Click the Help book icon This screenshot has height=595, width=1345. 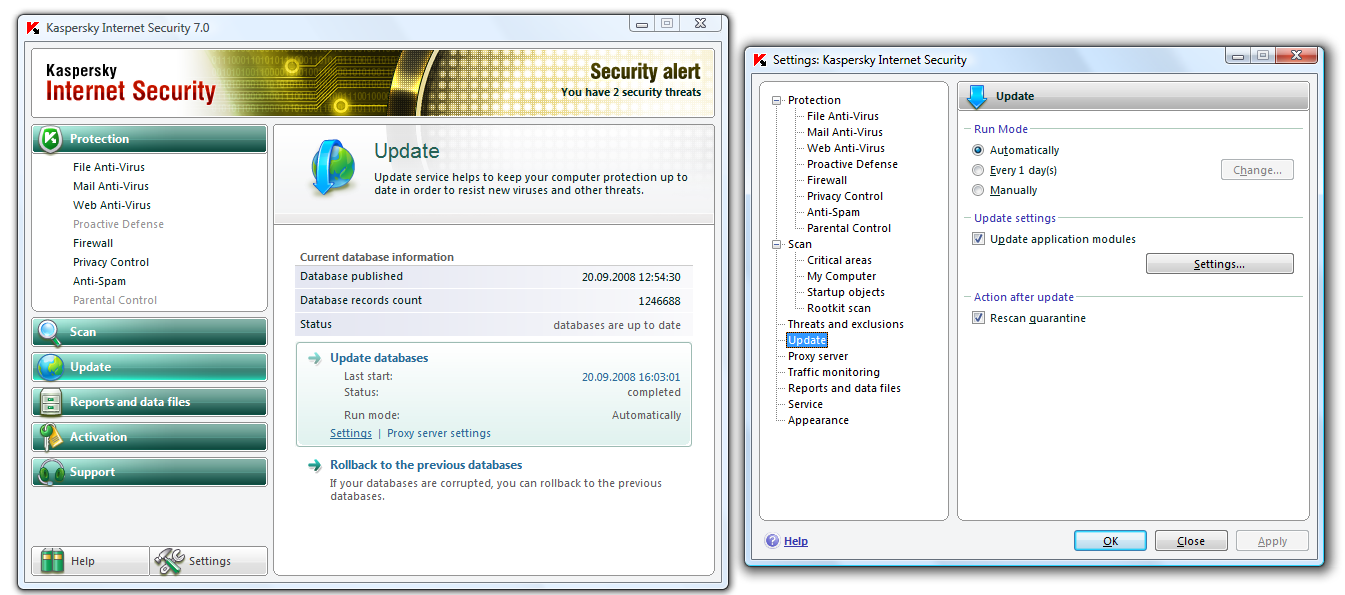coord(52,561)
